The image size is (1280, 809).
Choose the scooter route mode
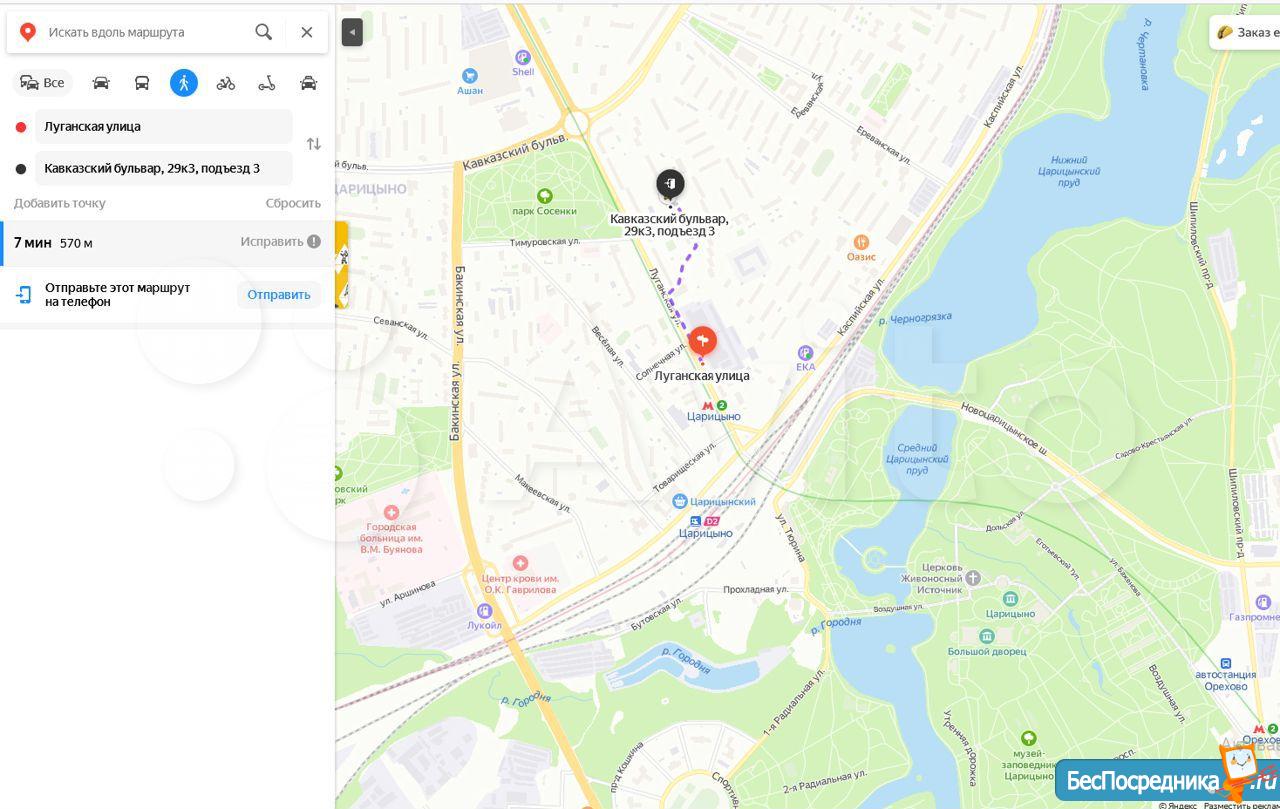click(267, 83)
